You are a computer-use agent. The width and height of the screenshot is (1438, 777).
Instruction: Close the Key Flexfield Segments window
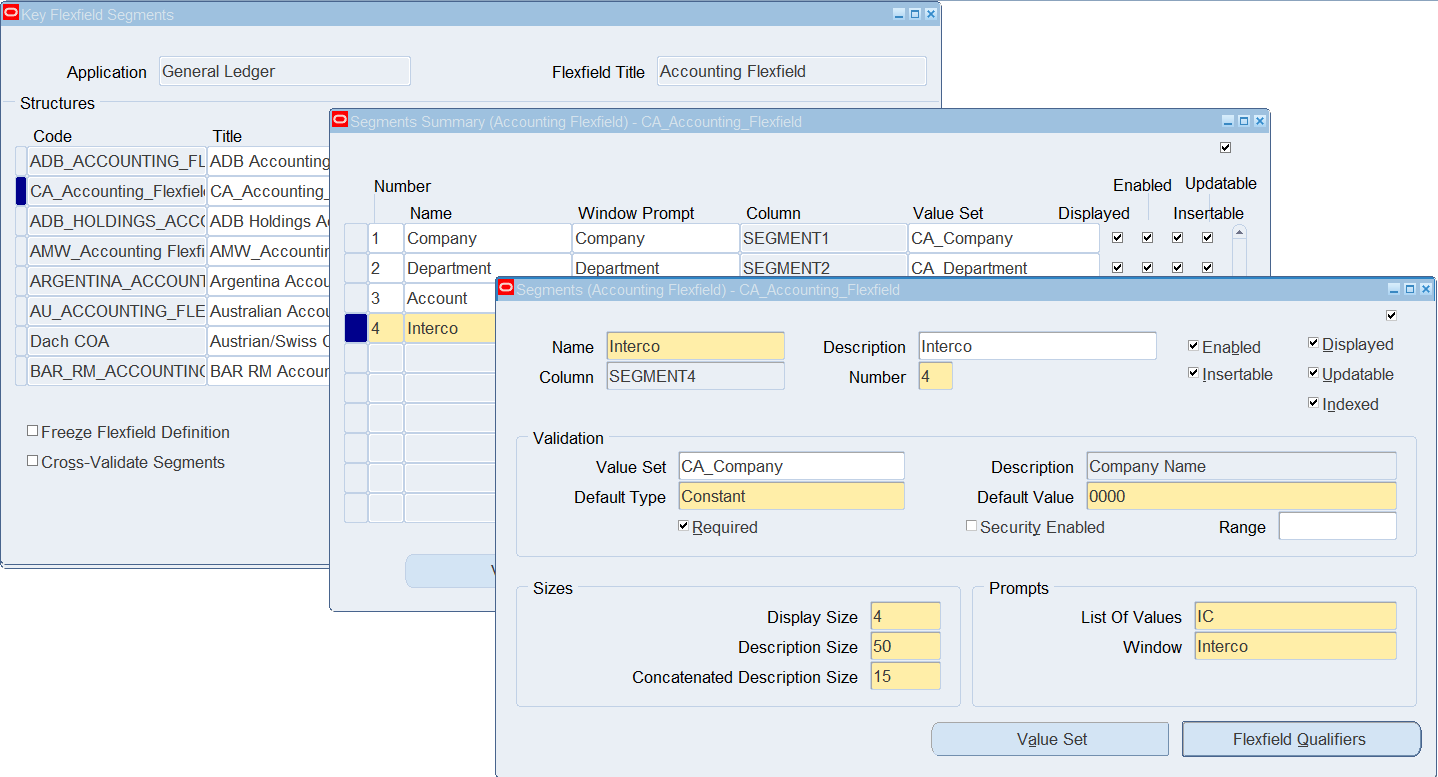(x=931, y=15)
